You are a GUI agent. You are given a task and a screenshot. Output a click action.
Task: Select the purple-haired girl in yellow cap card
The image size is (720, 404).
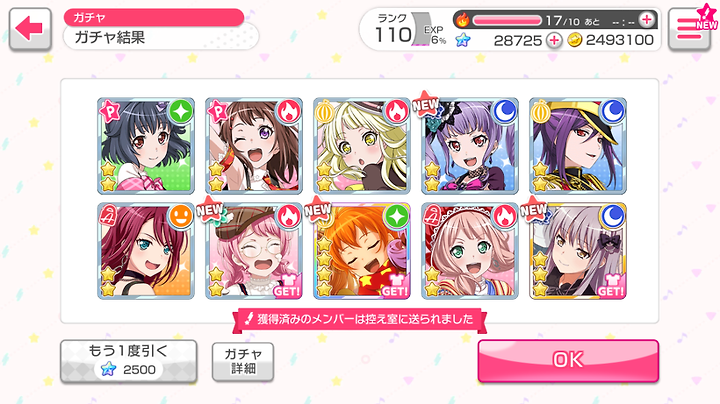tap(578, 146)
